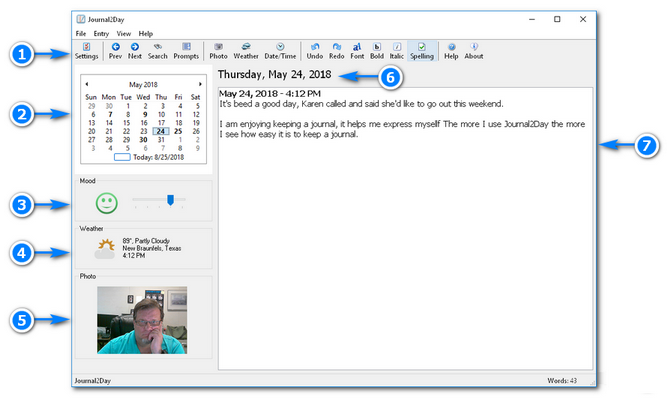Image resolution: width=668 pixels, height=403 pixels.
Task: Minimize the Journal2Day window
Action: click(532, 19)
